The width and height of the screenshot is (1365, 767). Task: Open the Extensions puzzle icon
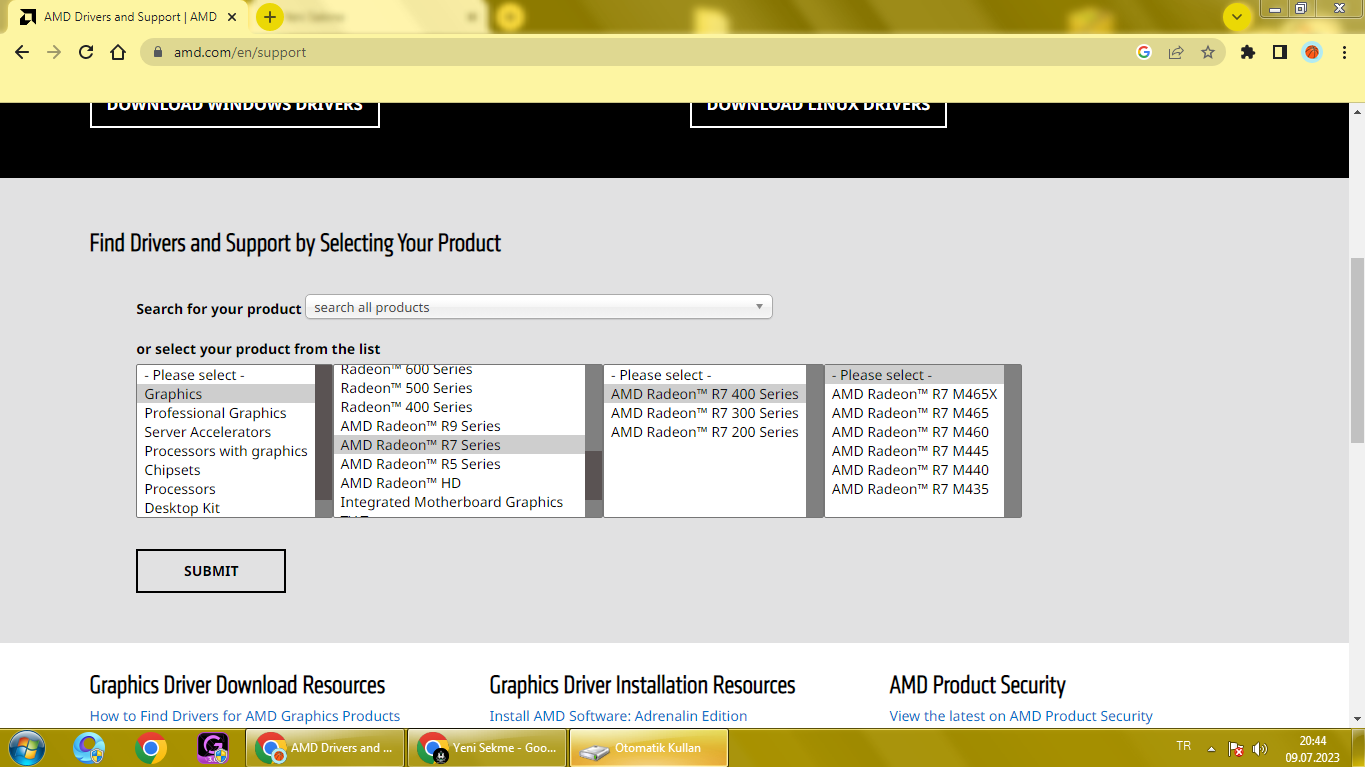(x=1248, y=52)
